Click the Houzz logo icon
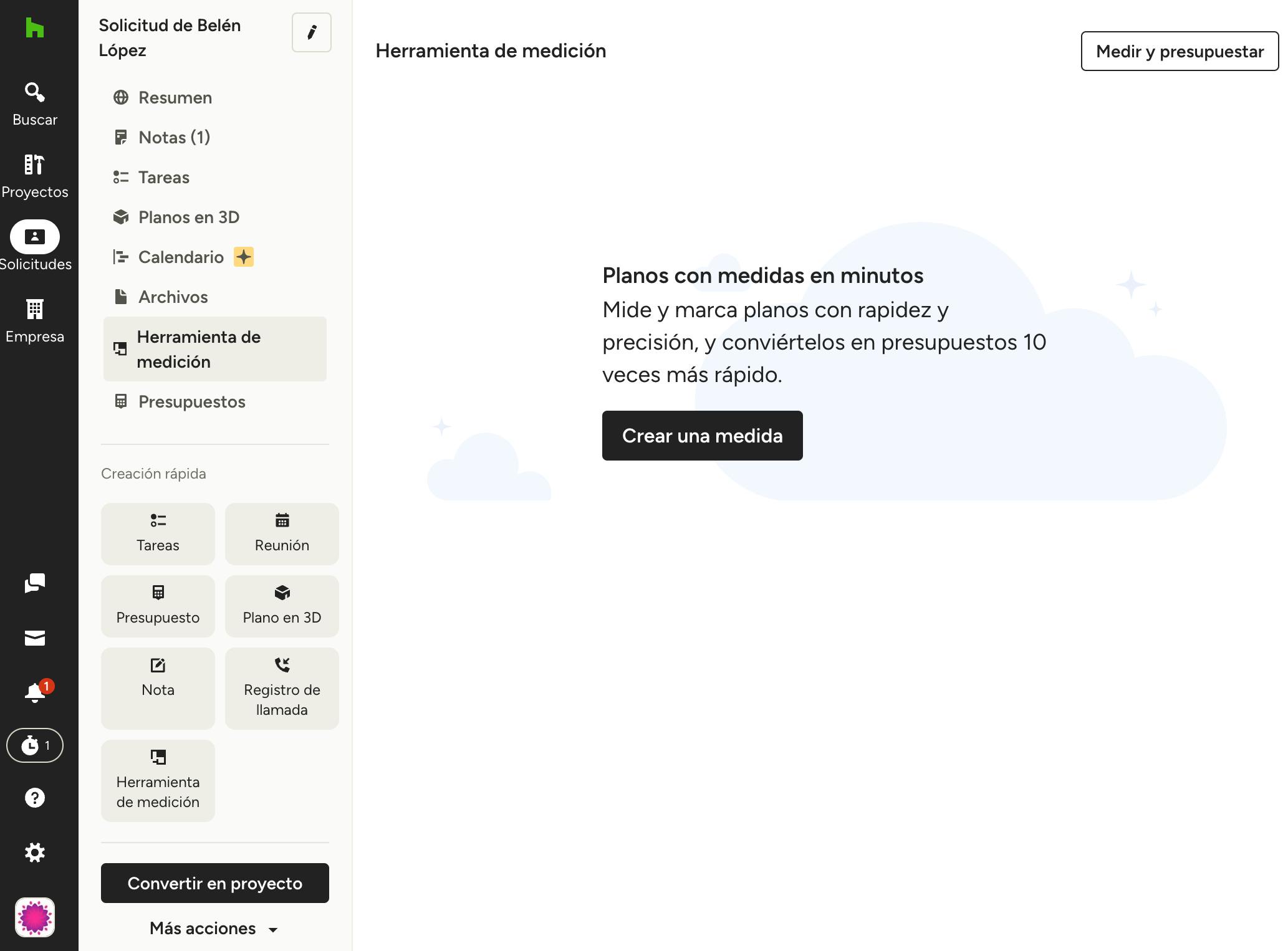This screenshot has height=951, width=1288. pos(34,28)
